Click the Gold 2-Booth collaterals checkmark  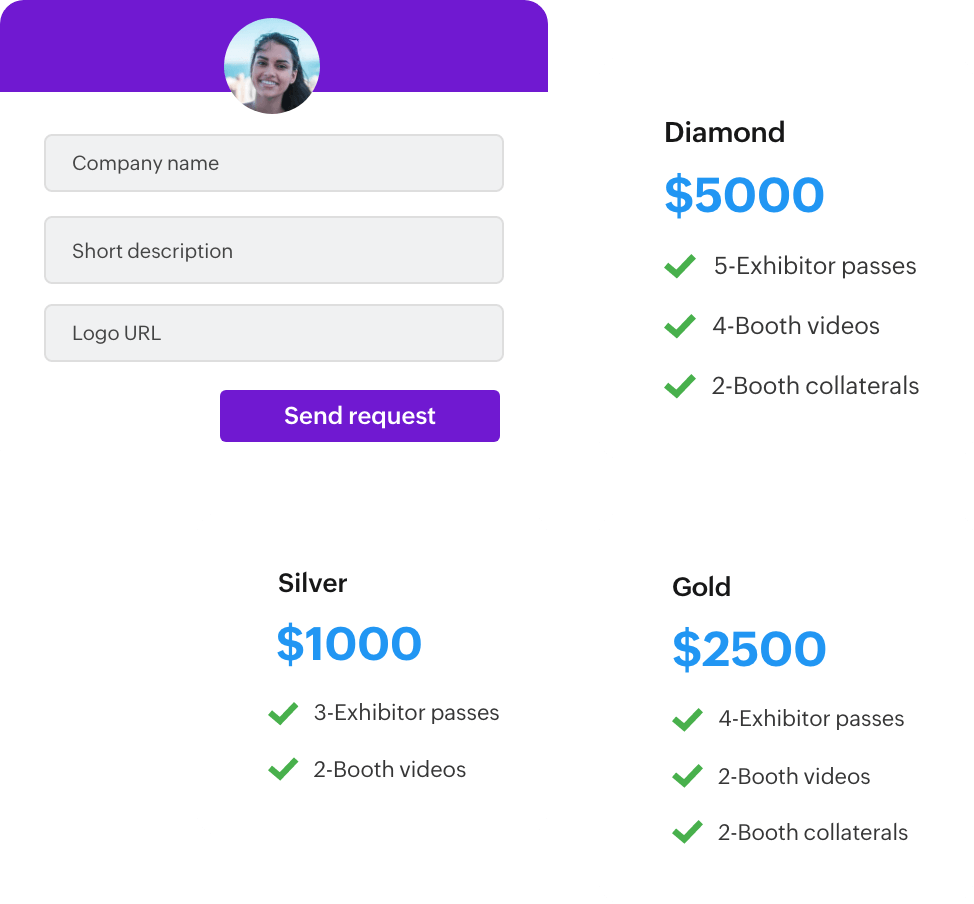[687, 832]
